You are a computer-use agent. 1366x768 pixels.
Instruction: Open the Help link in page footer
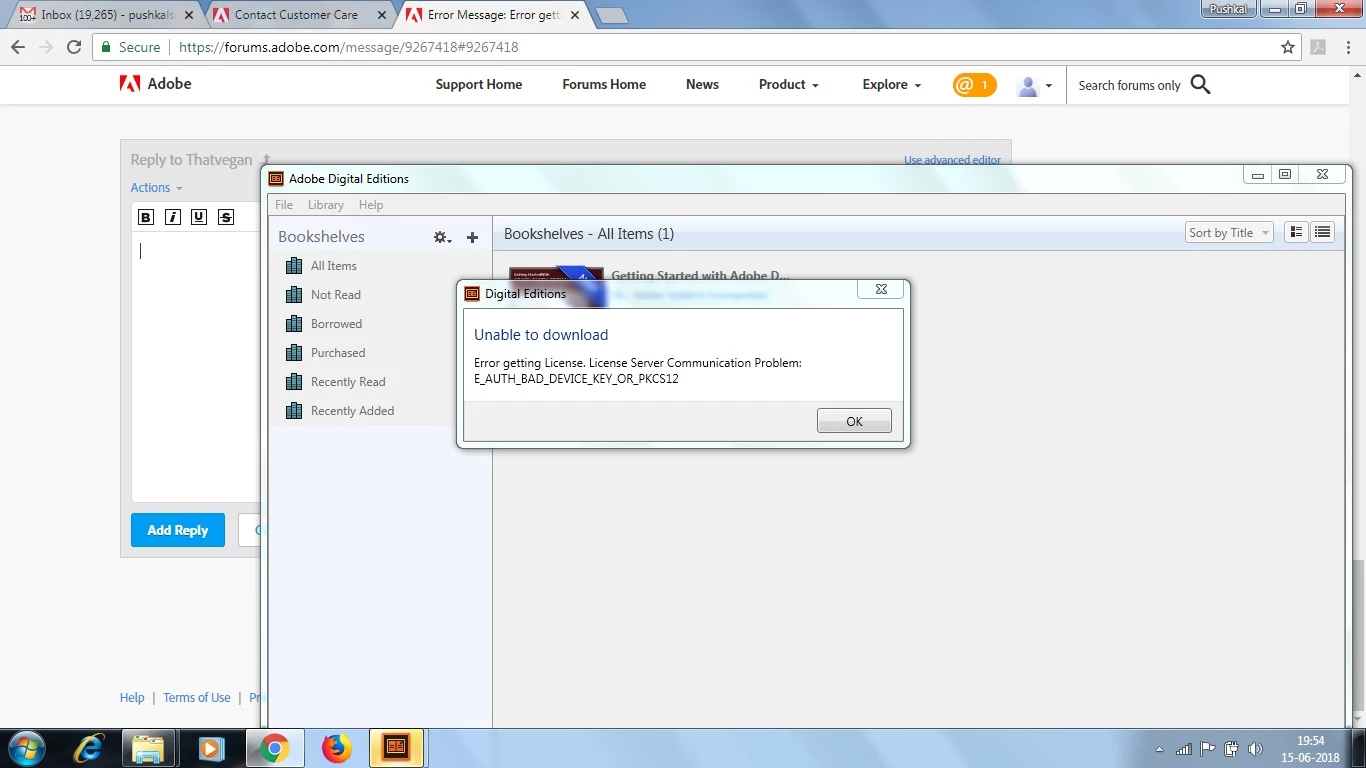pos(132,698)
